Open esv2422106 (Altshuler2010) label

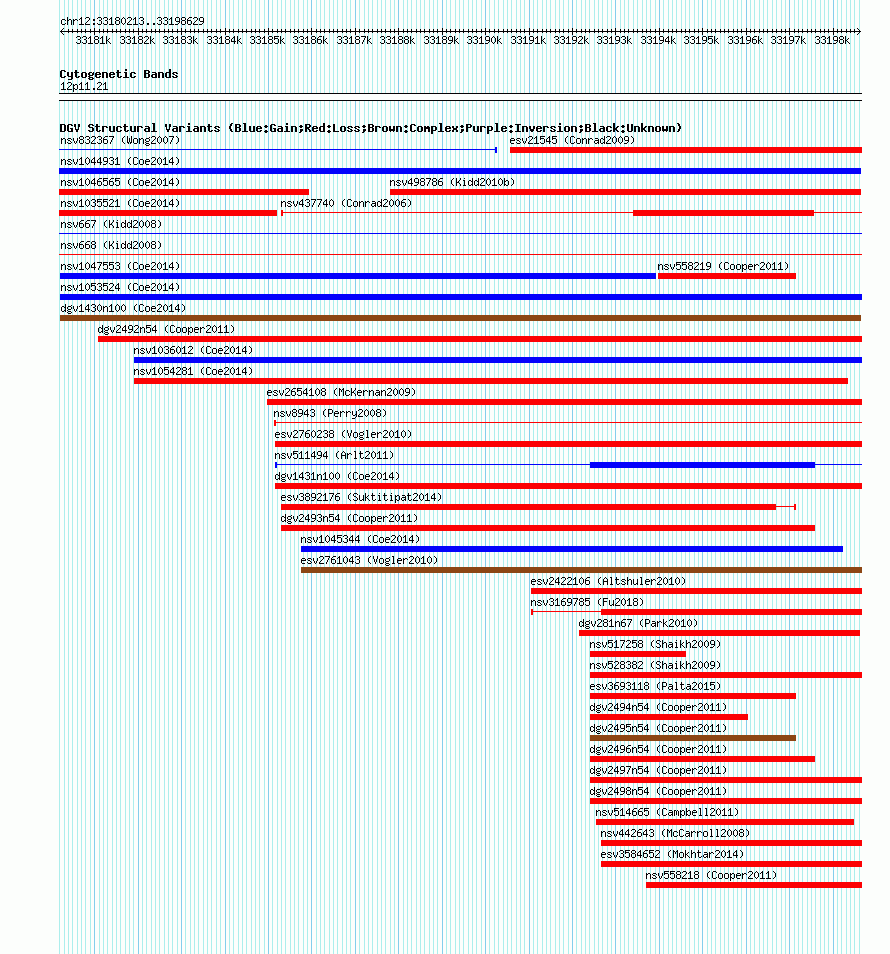tap(608, 581)
